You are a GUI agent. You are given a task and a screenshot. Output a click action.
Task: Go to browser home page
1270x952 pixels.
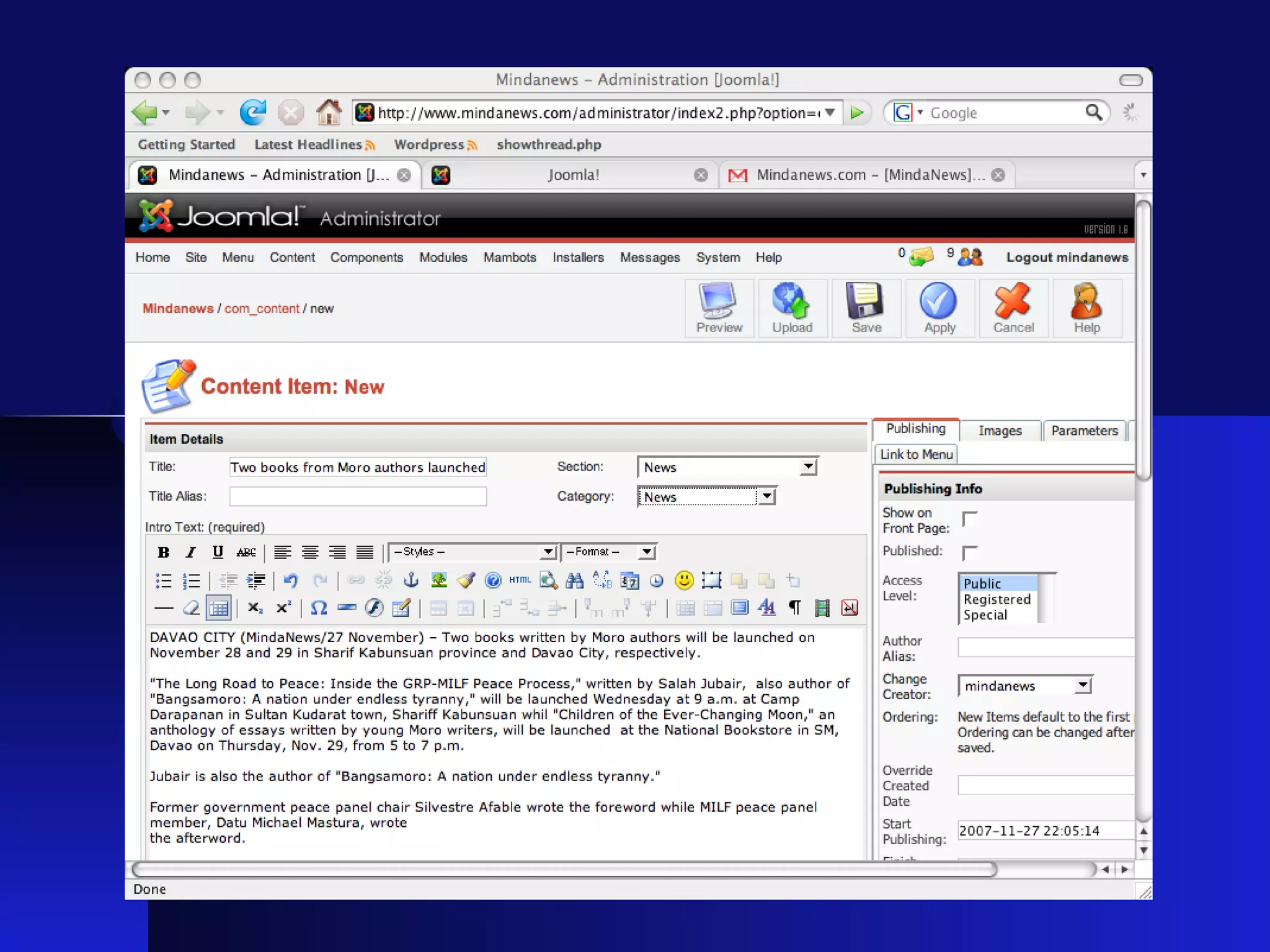point(329,113)
